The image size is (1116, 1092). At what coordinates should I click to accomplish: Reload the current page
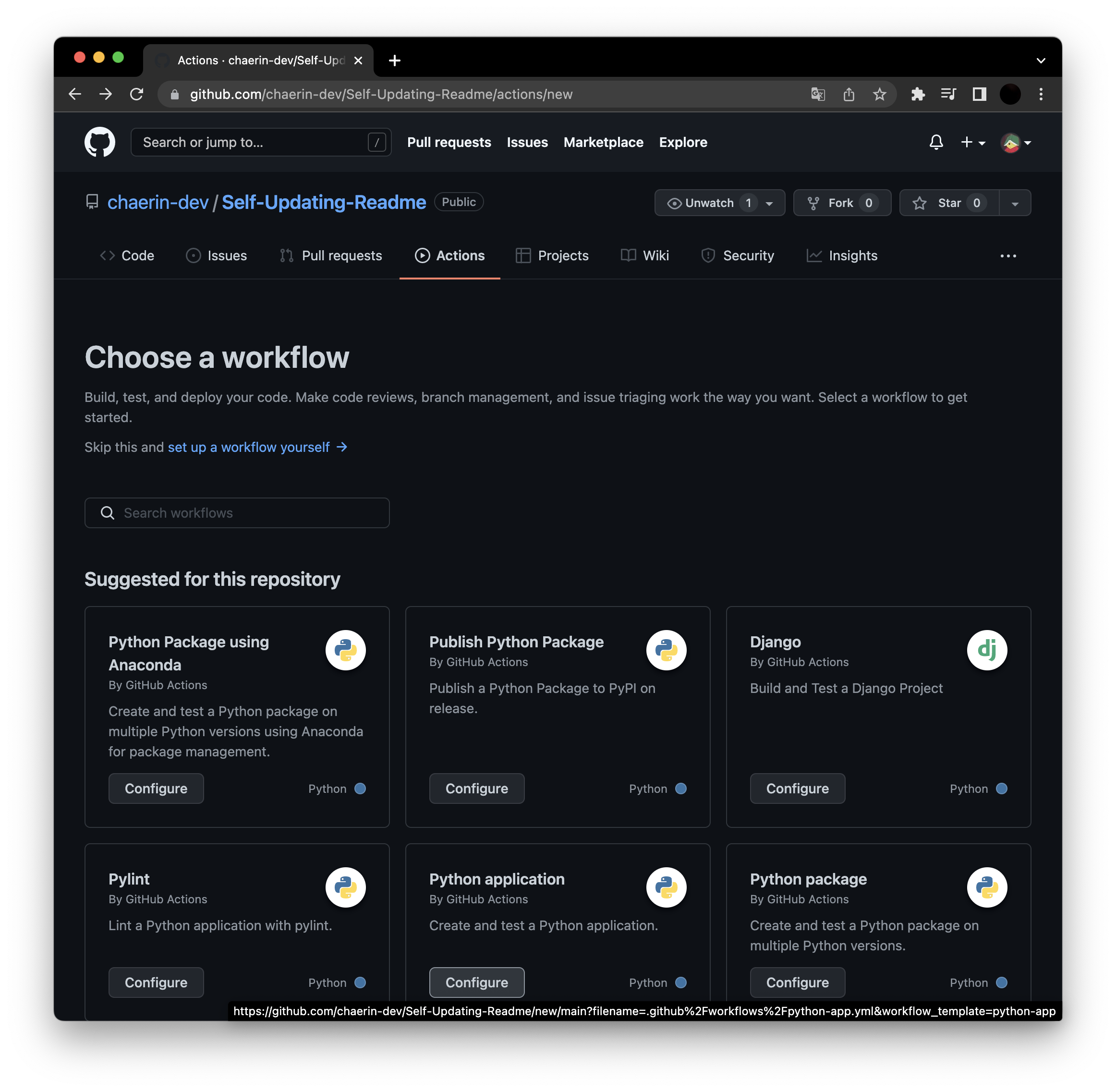[x=136, y=94]
